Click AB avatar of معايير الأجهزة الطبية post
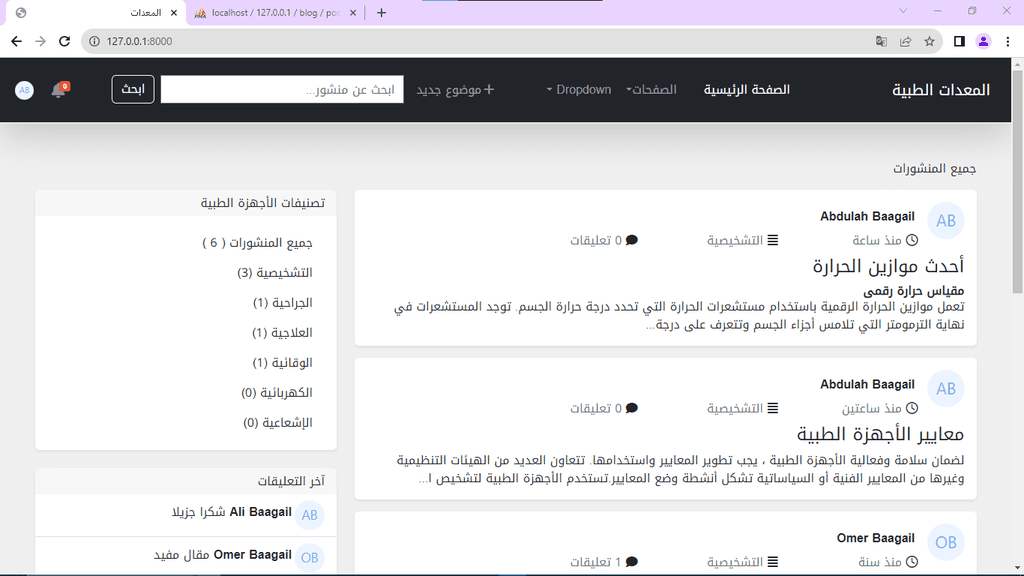This screenshot has height=576, width=1024. tap(946, 389)
